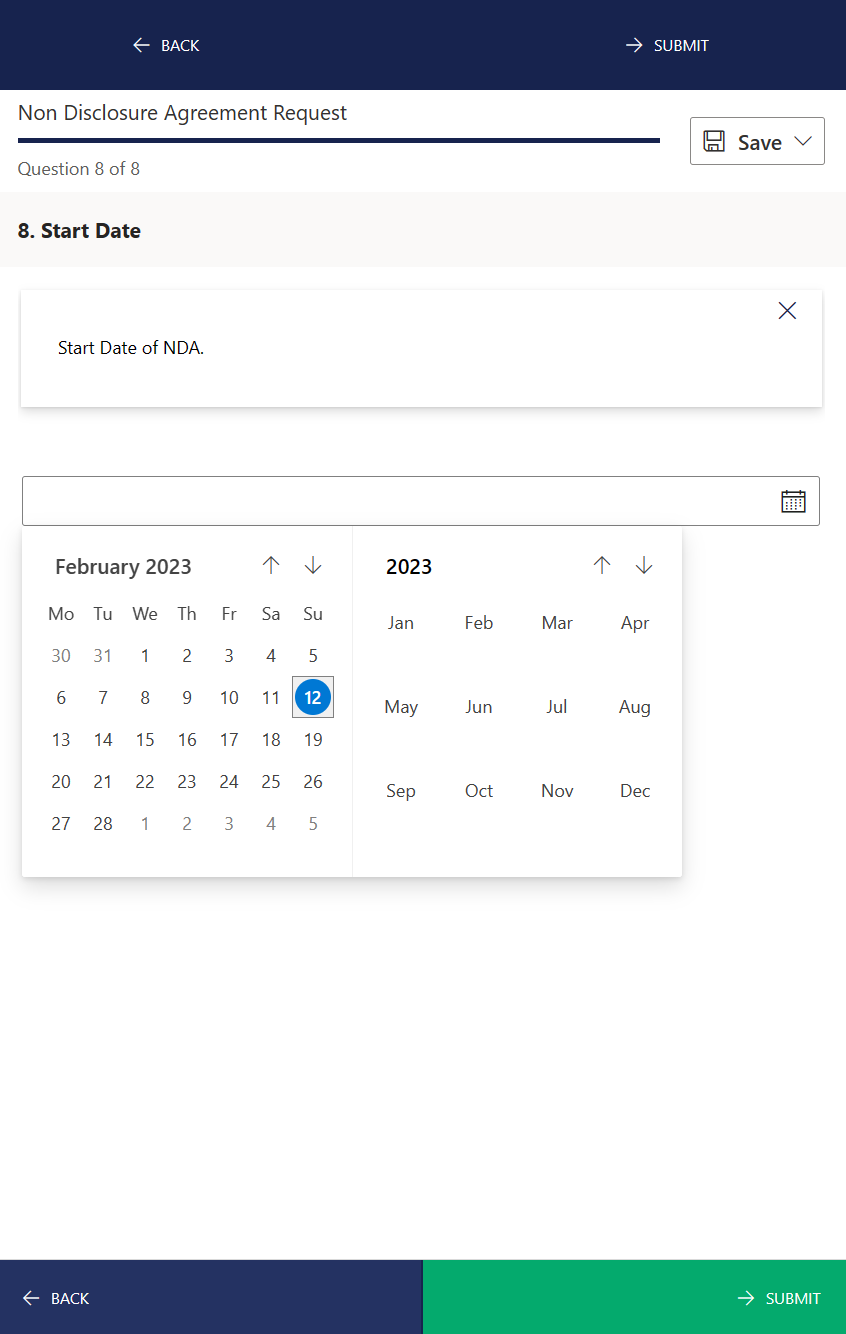
Task: Go to next year with down arrow
Action: (644, 565)
